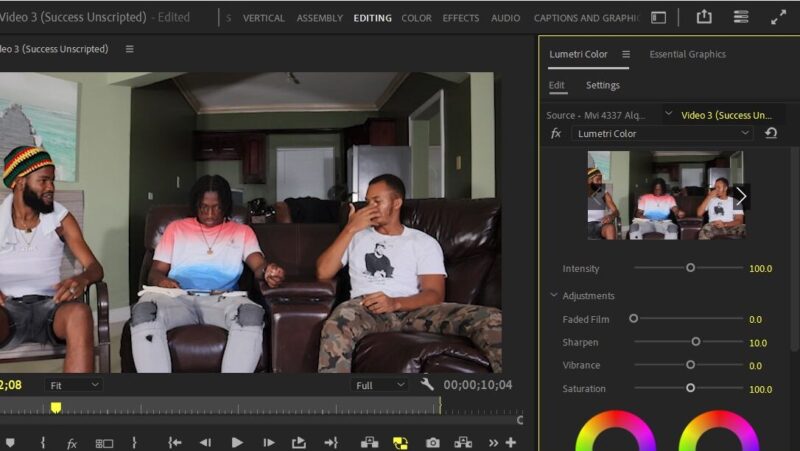This screenshot has height=451, width=800.
Task: Switch to CAPTIONS AND GRAPHICS workspace
Action: point(587,18)
